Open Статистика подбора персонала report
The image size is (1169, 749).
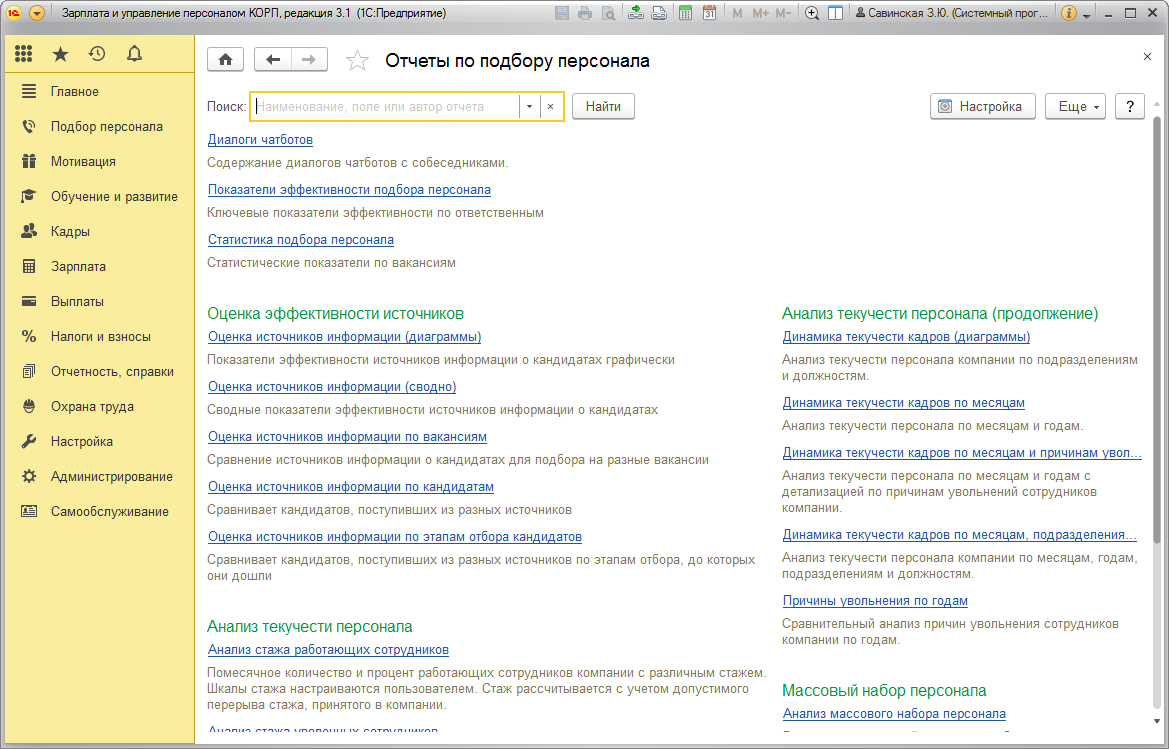300,240
